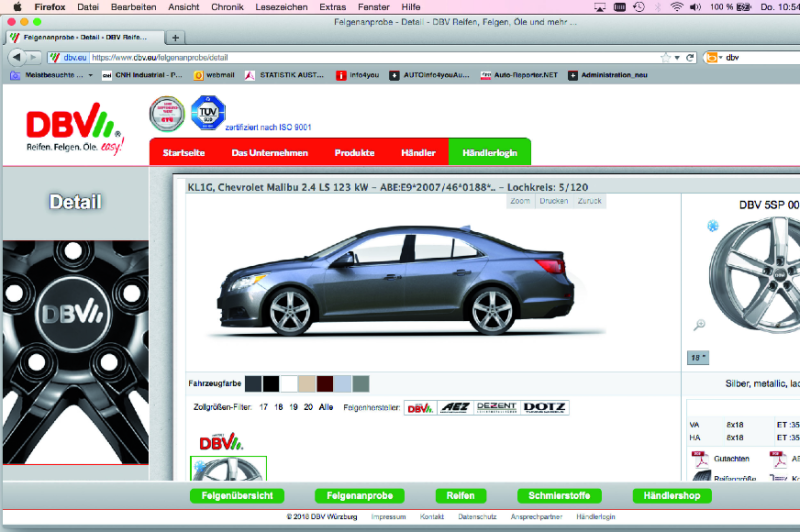800x532 pixels.
Task: Click the Gutachten PDF icon
Action: coord(701,460)
